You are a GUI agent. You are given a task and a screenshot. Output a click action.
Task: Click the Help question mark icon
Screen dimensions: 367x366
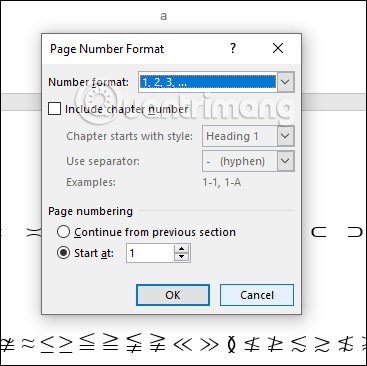(233, 49)
